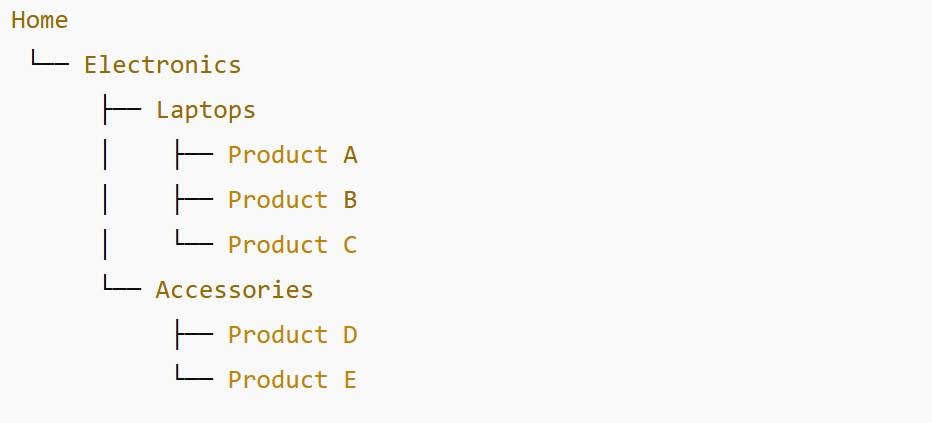Click the branch connector before Product B
The width and height of the screenshot is (932, 423).
pyautogui.click(x=192, y=200)
